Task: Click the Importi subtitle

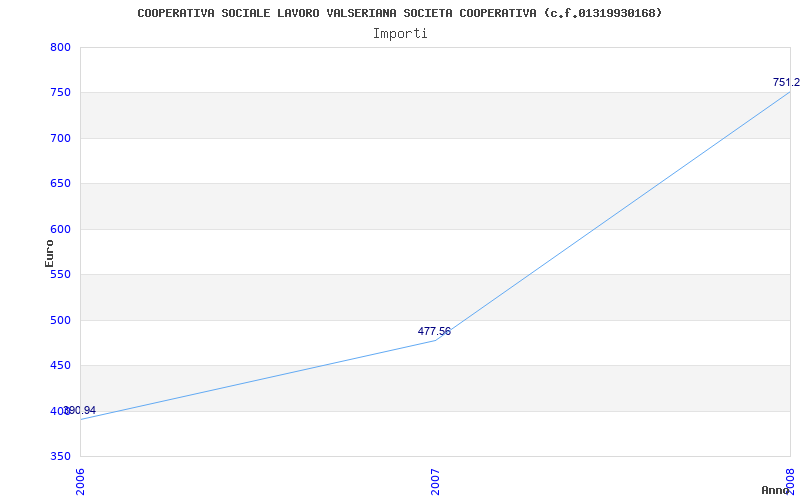Action: 399,34
